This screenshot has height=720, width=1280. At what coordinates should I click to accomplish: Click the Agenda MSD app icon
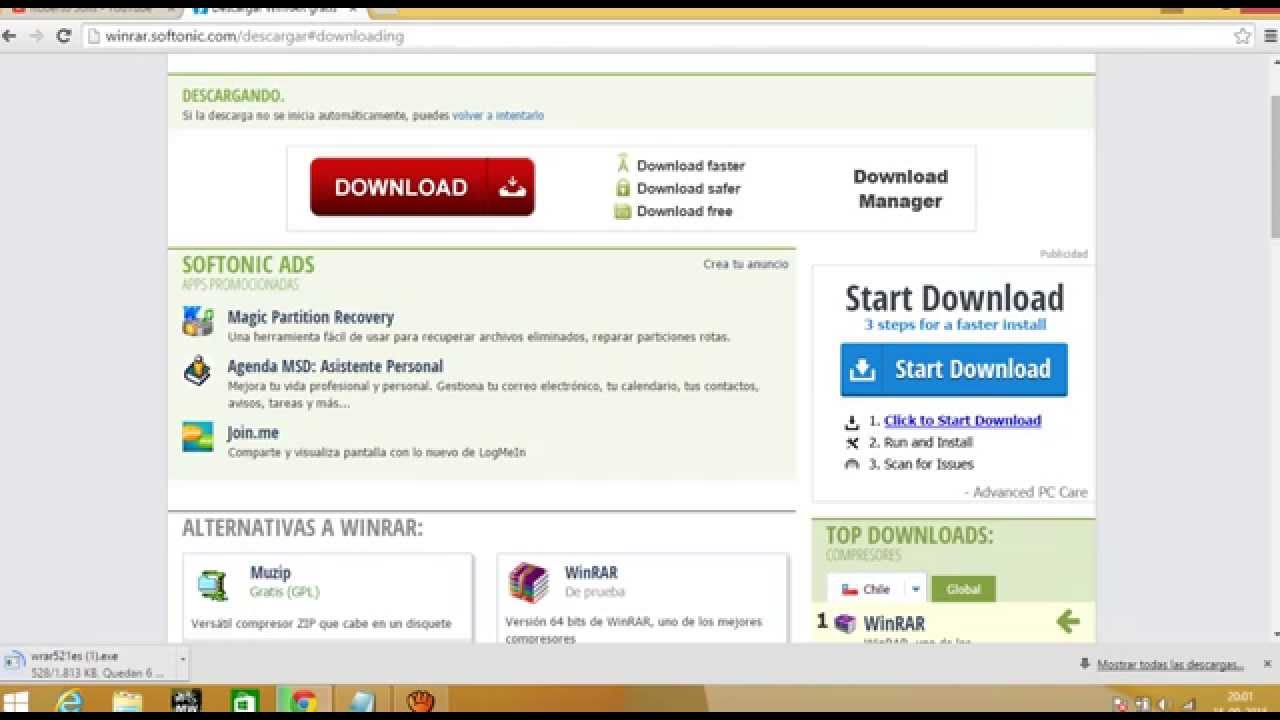tap(198, 370)
